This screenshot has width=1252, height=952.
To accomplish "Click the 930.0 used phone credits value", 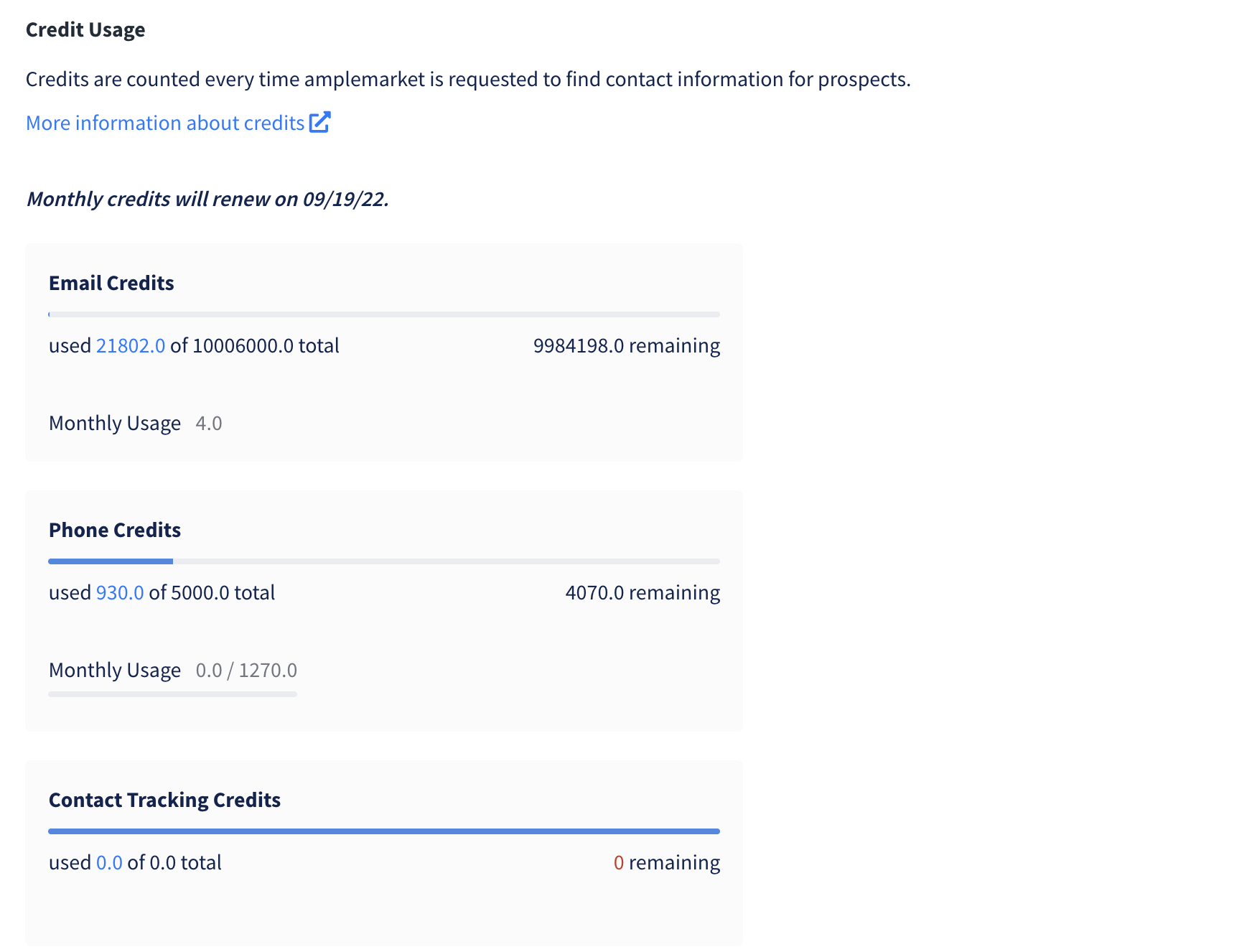I will coord(120,592).
